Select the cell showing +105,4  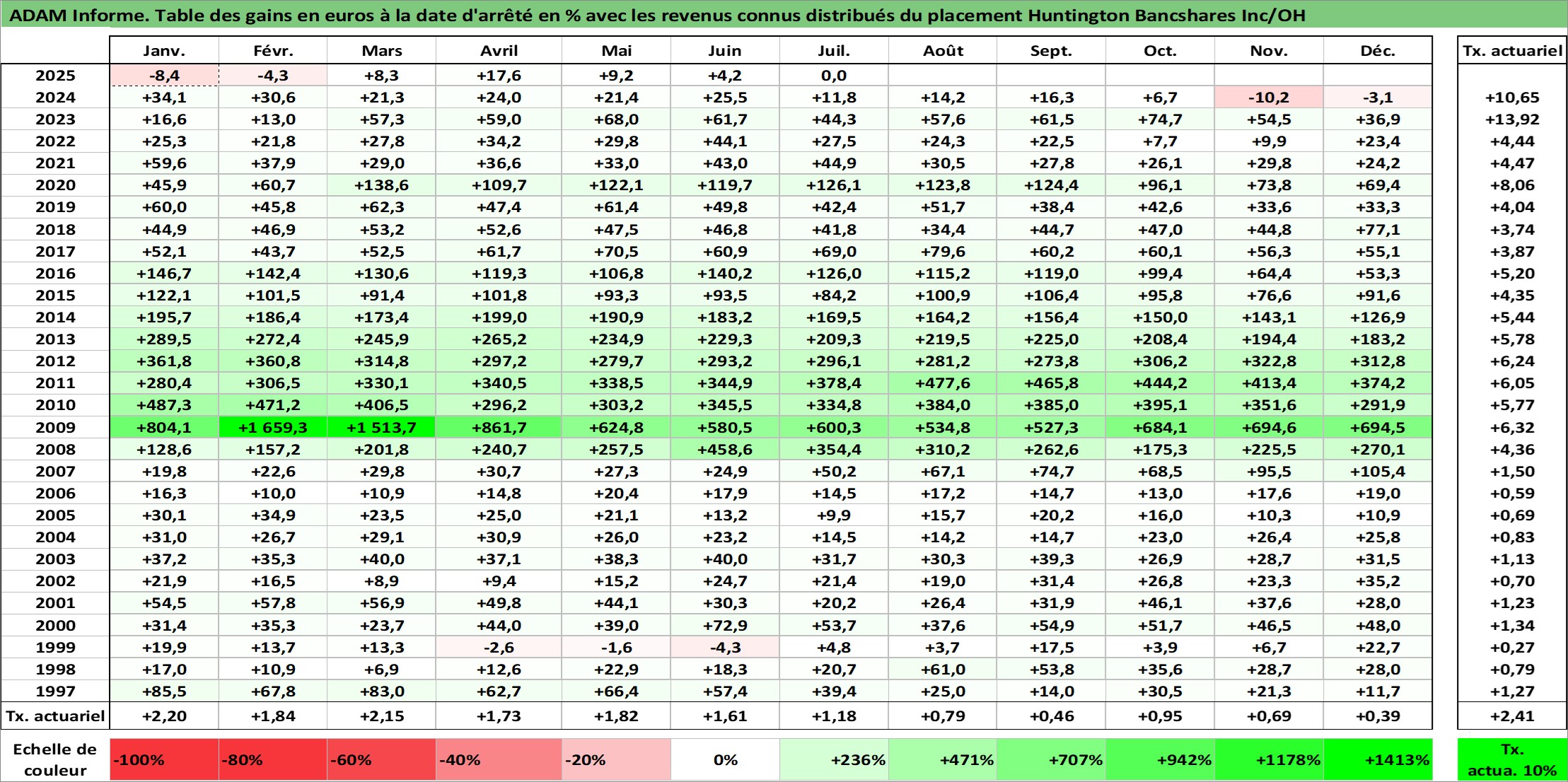coord(1378,472)
